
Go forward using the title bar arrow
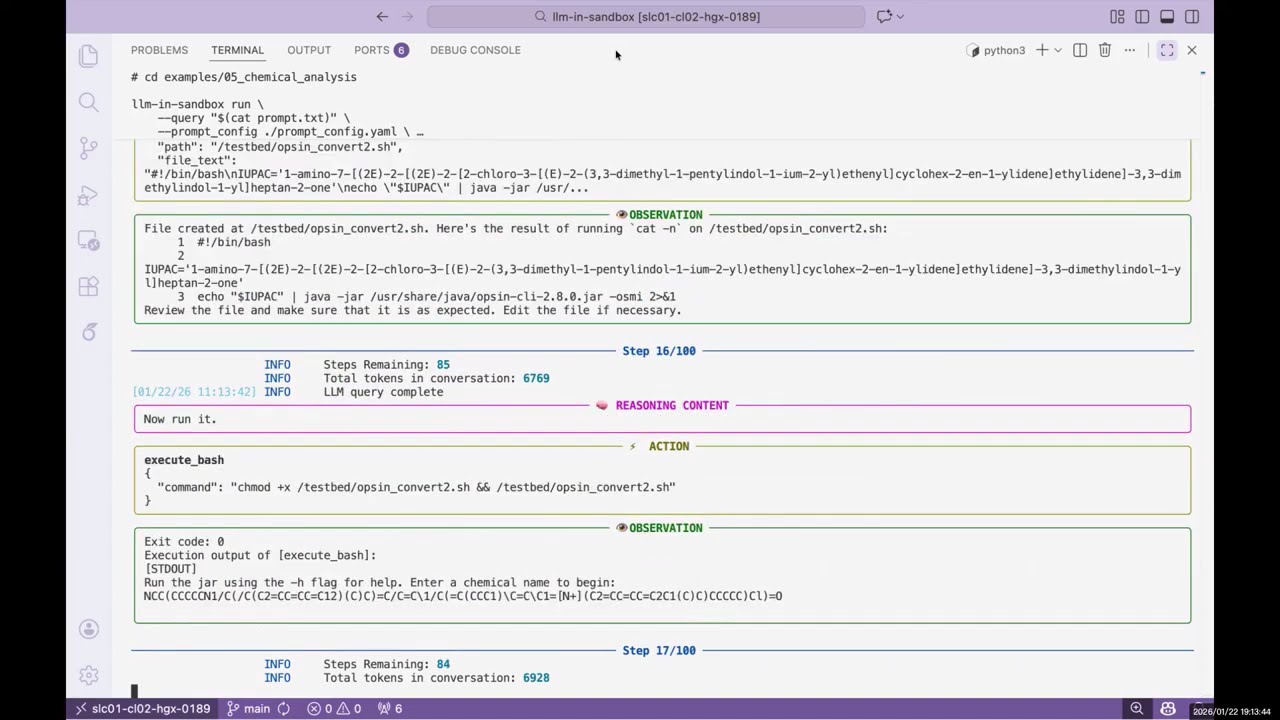407,16
